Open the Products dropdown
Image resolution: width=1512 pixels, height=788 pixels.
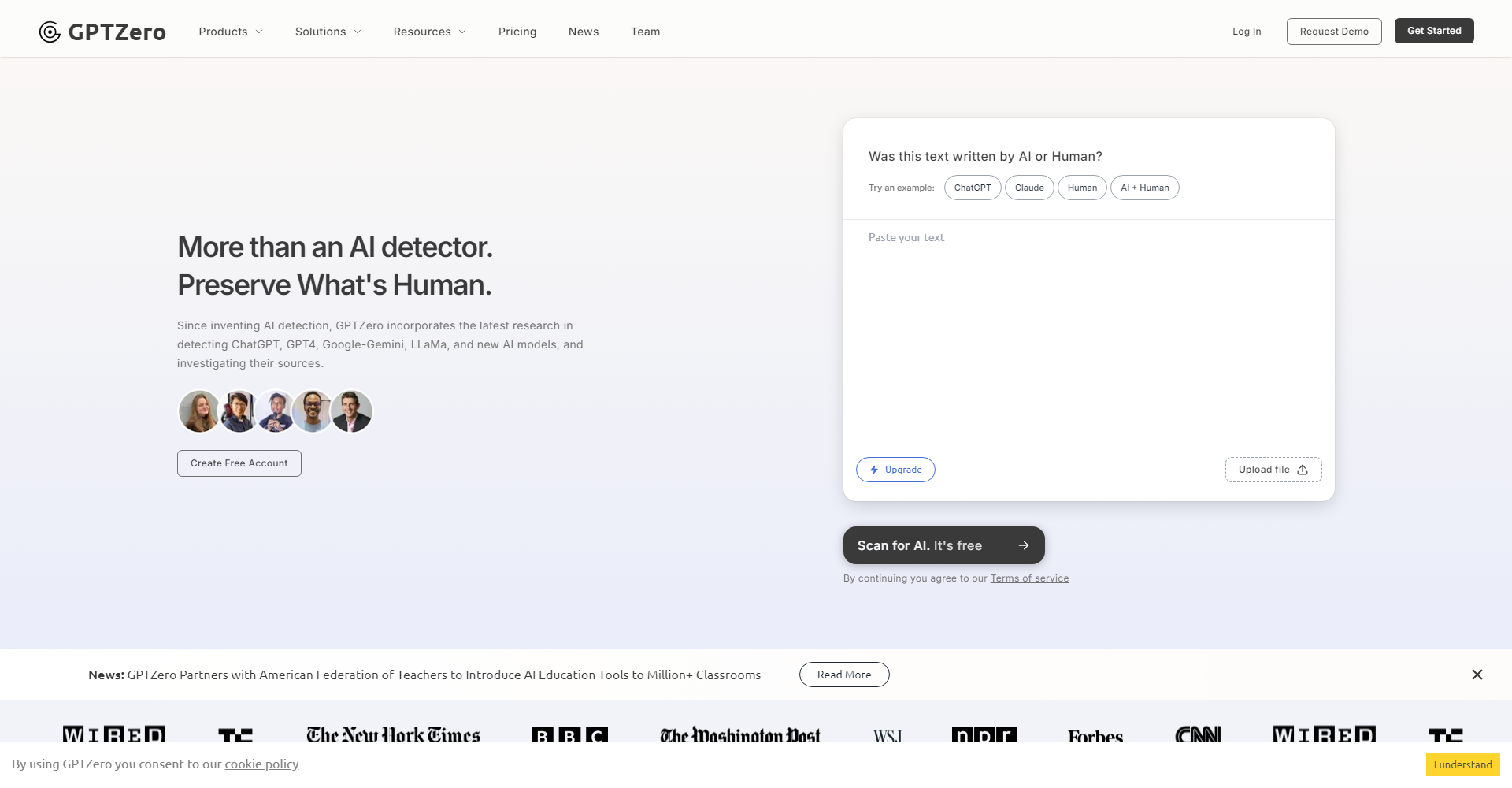(x=230, y=32)
